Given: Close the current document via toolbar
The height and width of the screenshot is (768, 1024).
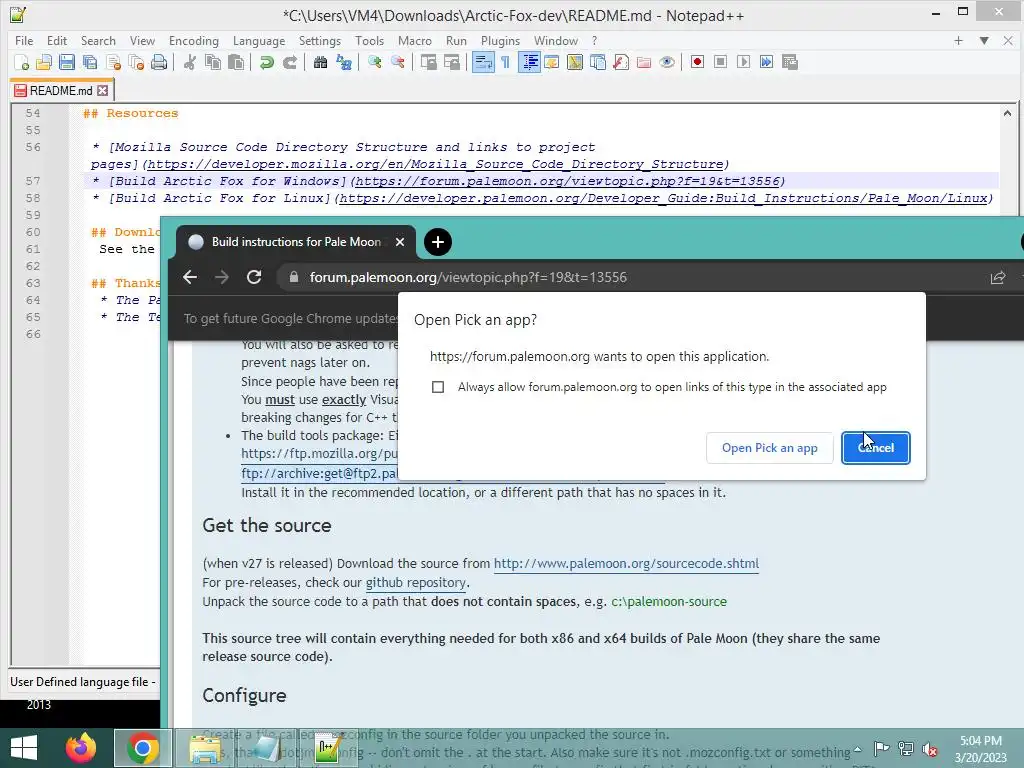Looking at the screenshot, I should tap(113, 62).
